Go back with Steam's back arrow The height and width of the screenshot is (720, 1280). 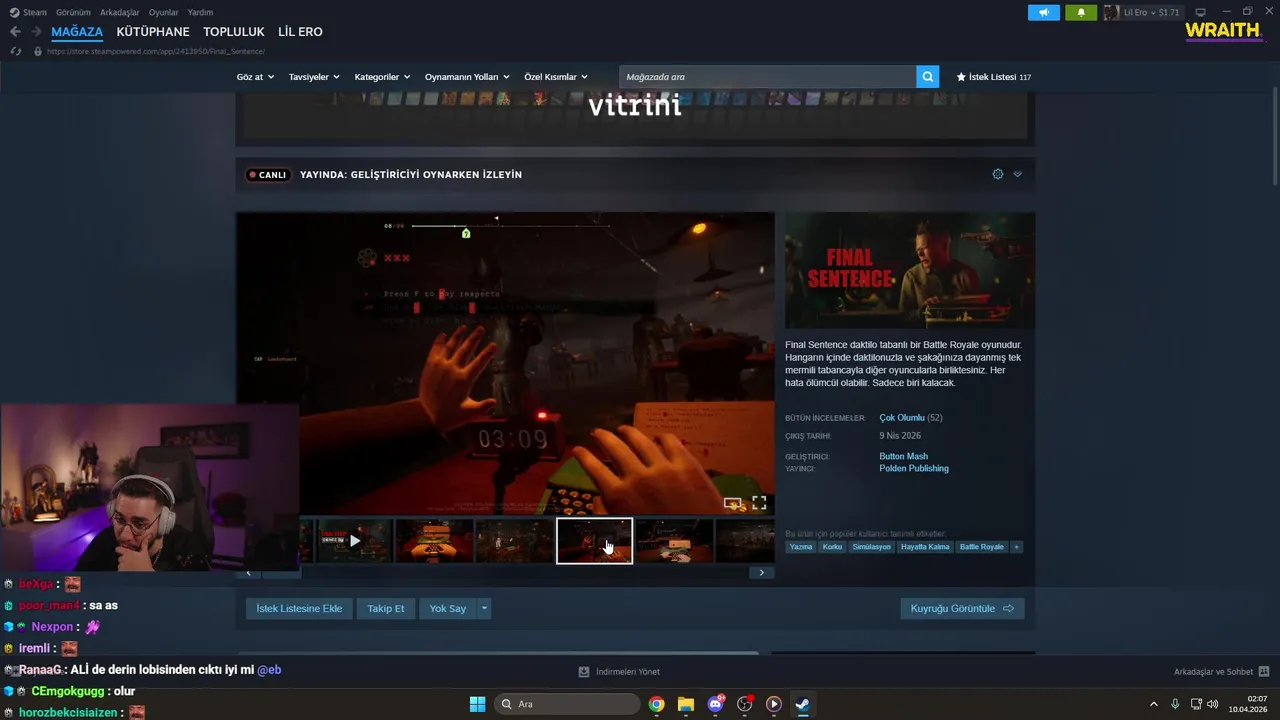coord(15,32)
